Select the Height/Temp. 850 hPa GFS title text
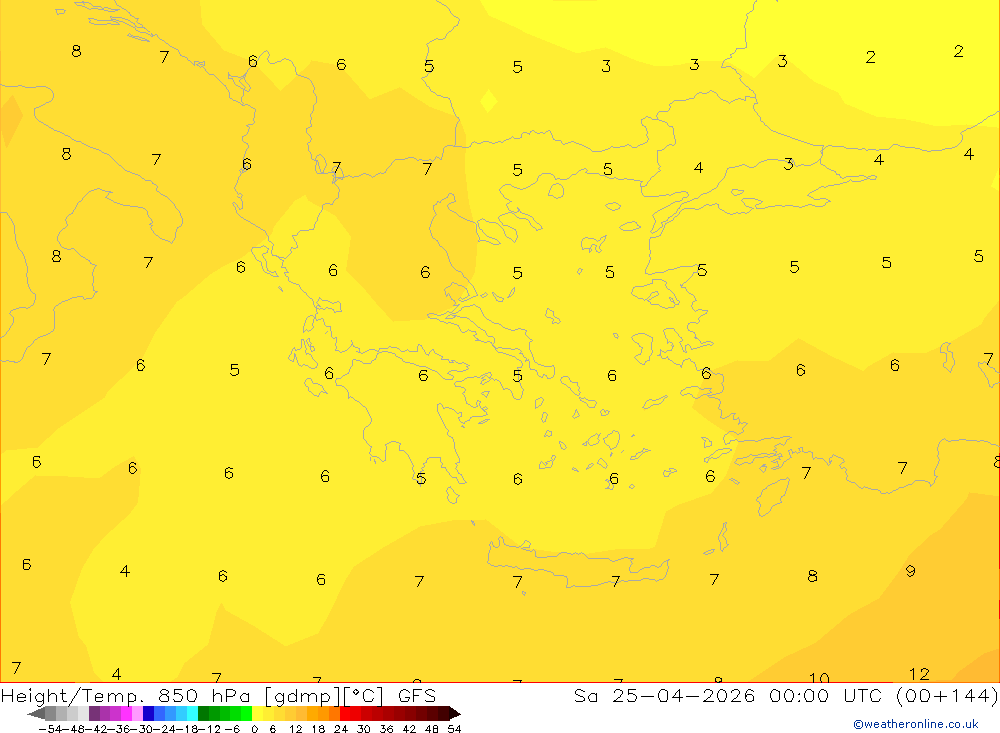This screenshot has height=733, width=1000. coord(218,695)
